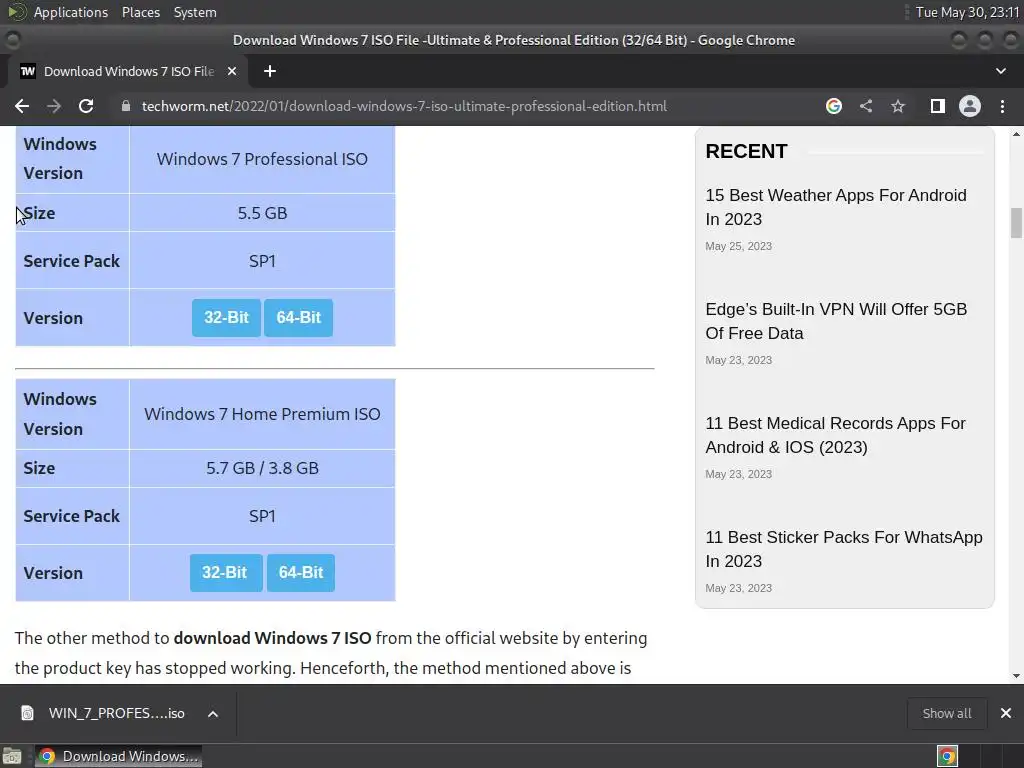Expand the tab search dropdown

[x=1000, y=71]
